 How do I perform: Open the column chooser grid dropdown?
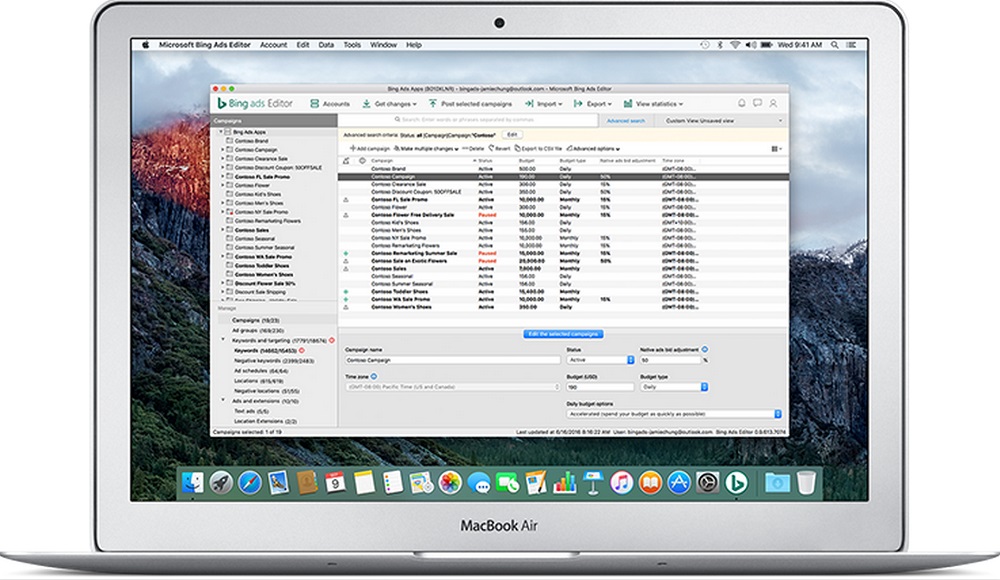(776, 149)
